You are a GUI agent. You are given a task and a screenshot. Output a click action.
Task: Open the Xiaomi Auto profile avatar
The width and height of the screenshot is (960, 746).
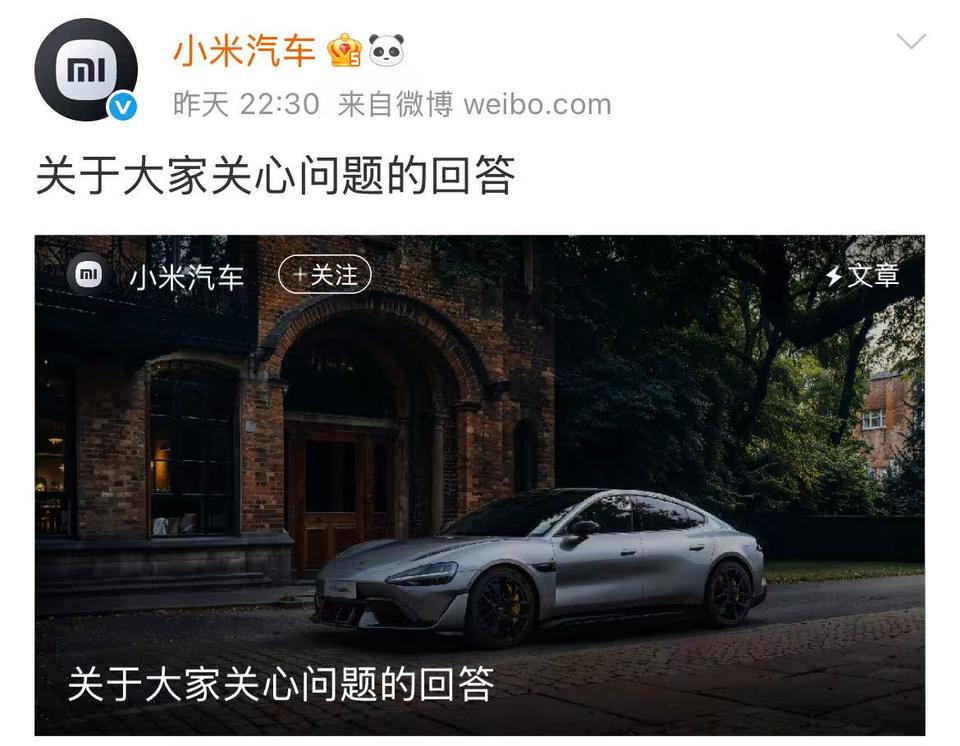(x=86, y=69)
